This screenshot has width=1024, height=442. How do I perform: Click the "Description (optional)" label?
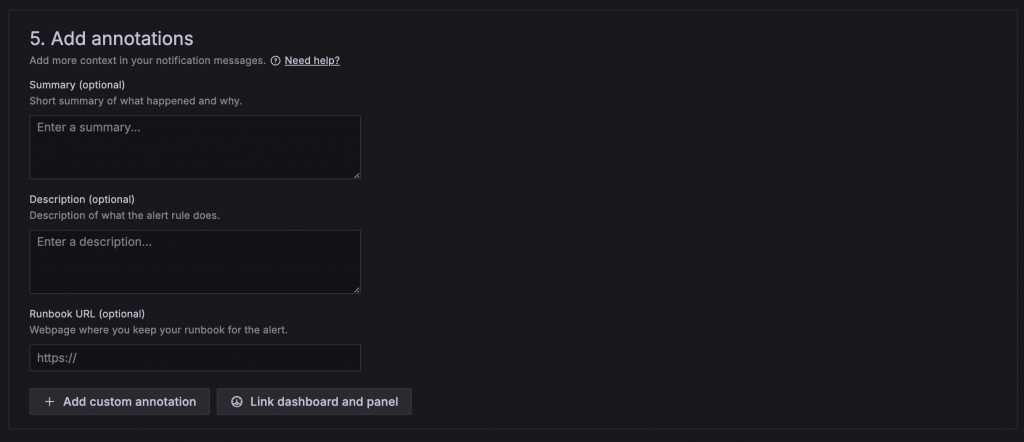point(82,199)
